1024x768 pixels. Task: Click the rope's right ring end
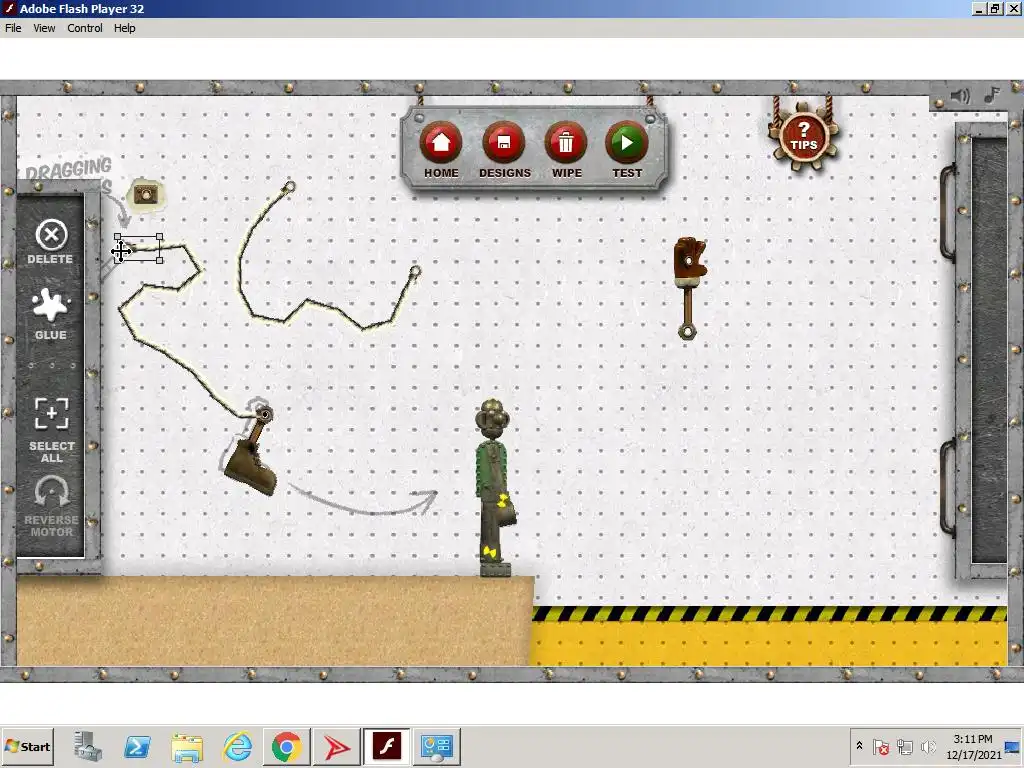pos(415,270)
